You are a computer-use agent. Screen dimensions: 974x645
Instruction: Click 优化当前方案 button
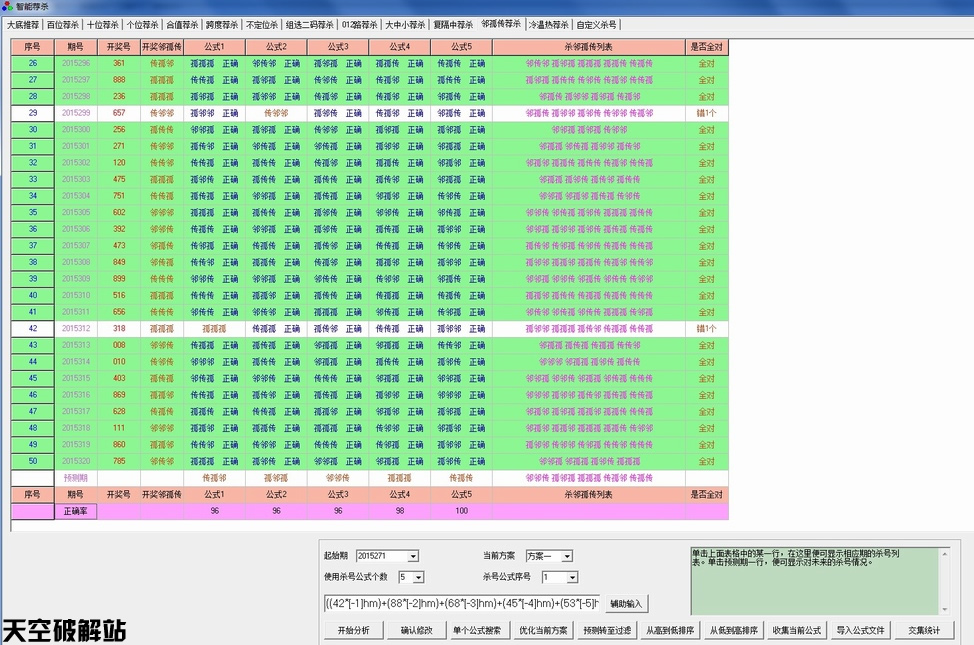click(x=543, y=631)
